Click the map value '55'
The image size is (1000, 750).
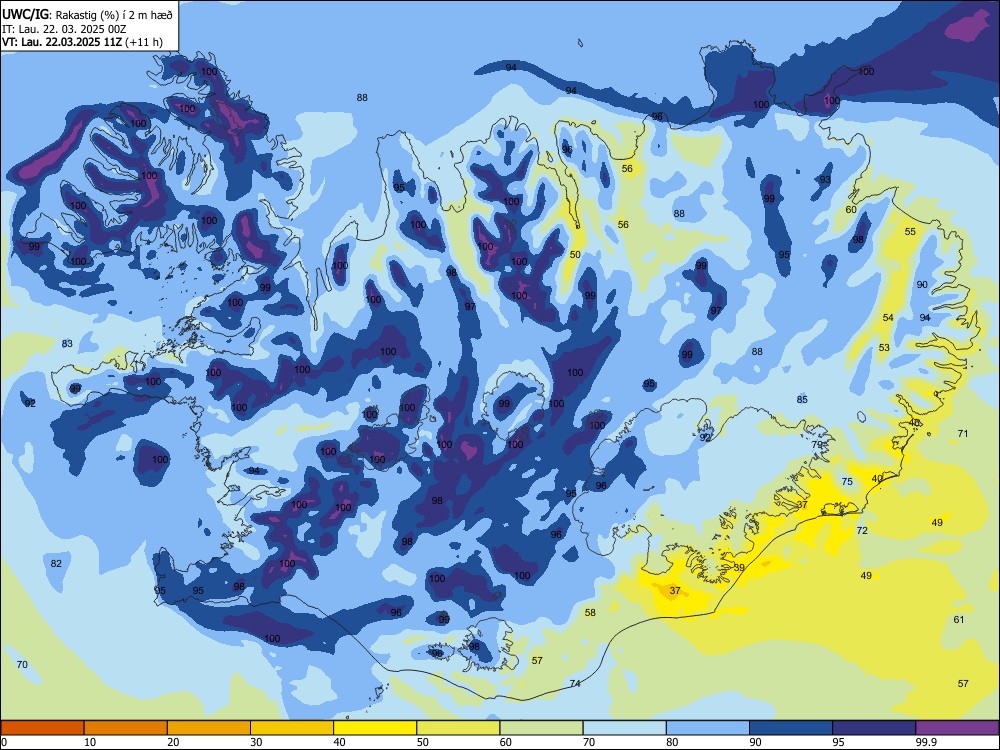point(910,232)
